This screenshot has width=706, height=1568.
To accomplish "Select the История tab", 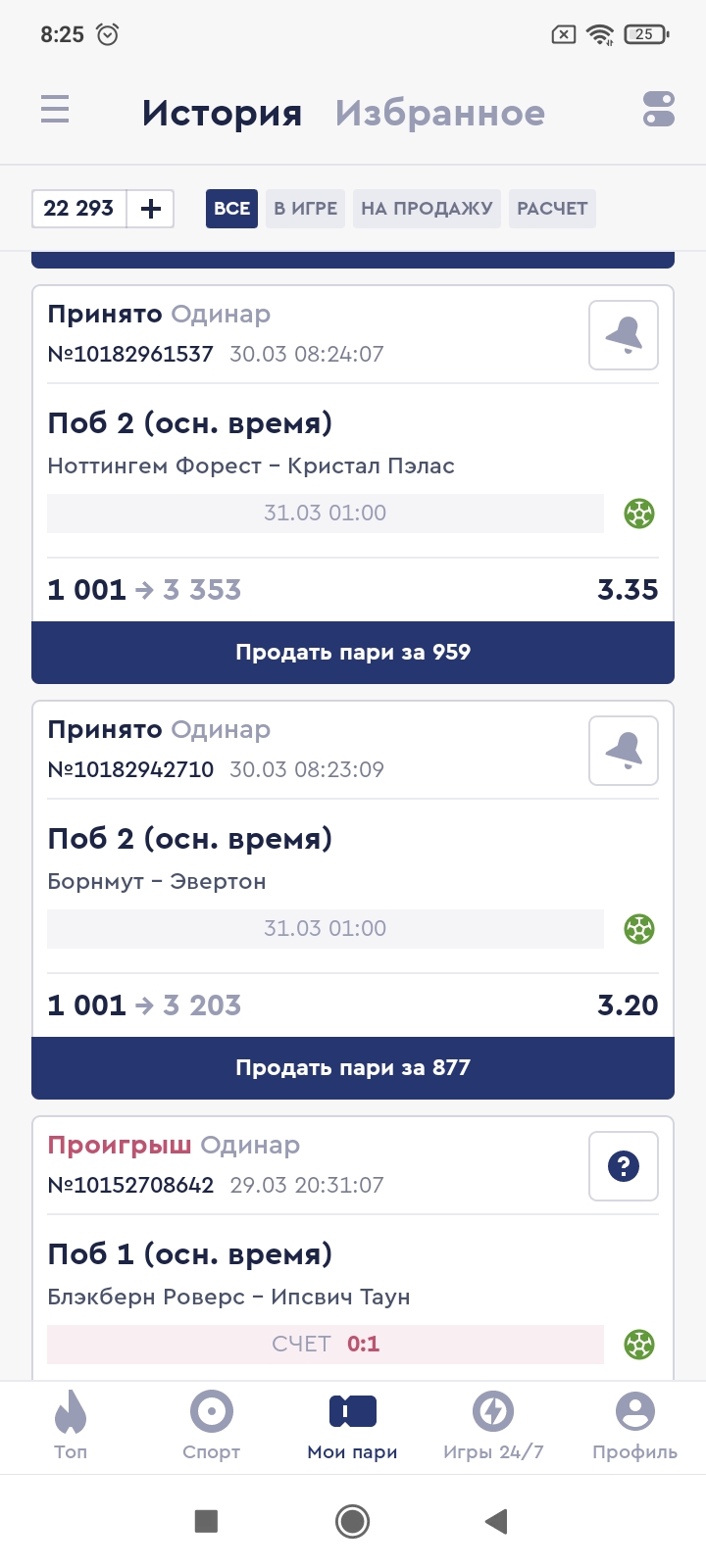I will pos(222,114).
